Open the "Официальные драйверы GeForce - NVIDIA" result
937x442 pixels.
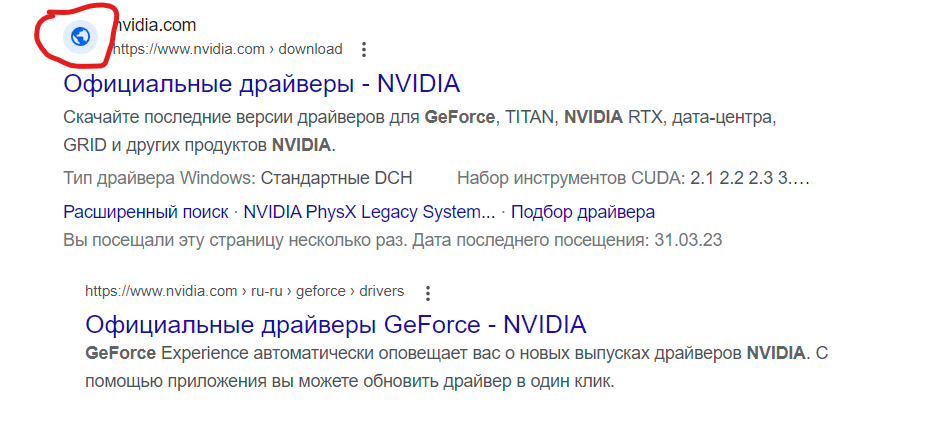pos(335,324)
